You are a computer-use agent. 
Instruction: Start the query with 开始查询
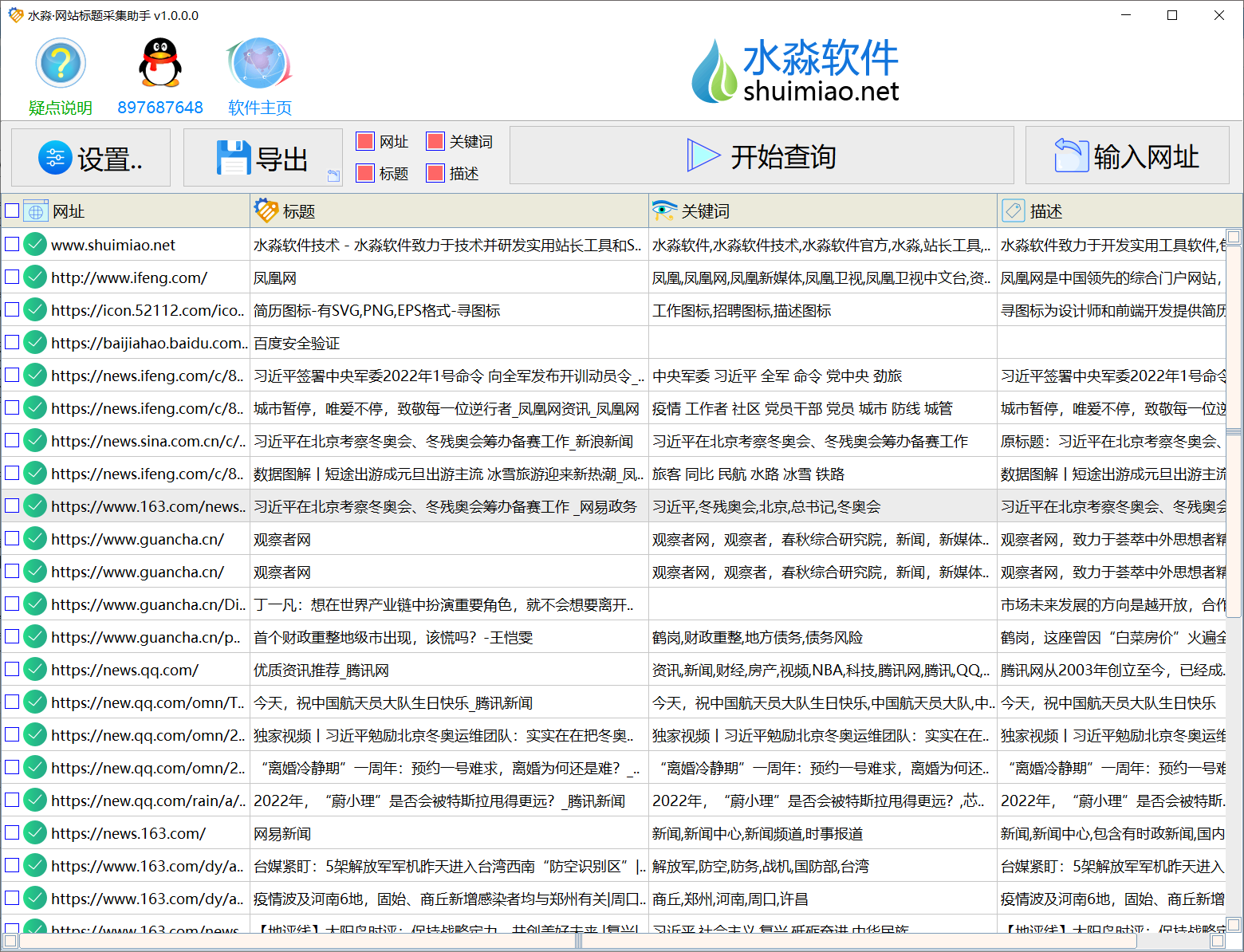(762, 155)
